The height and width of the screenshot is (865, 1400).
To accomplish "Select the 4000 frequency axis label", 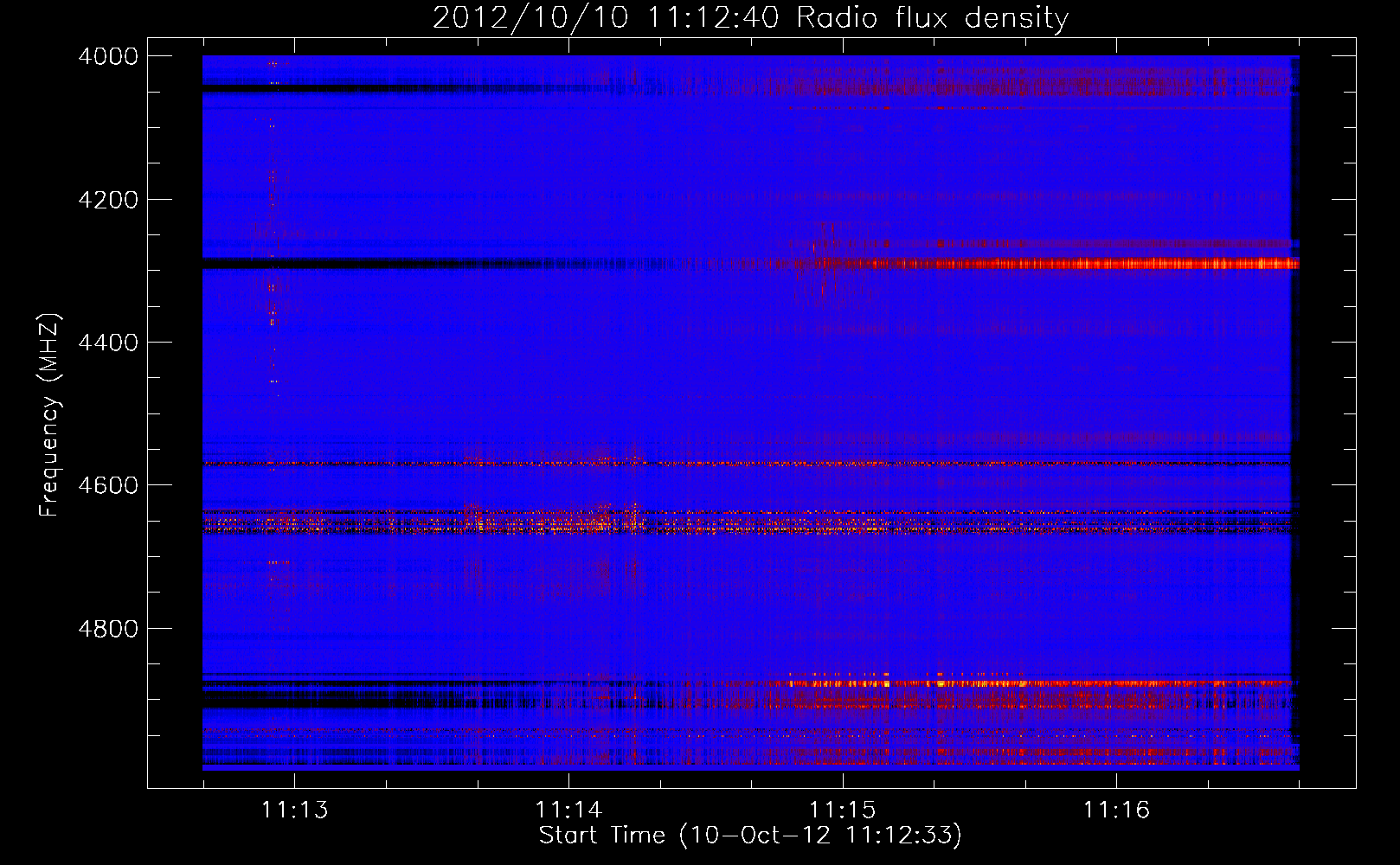I will tap(107, 56).
